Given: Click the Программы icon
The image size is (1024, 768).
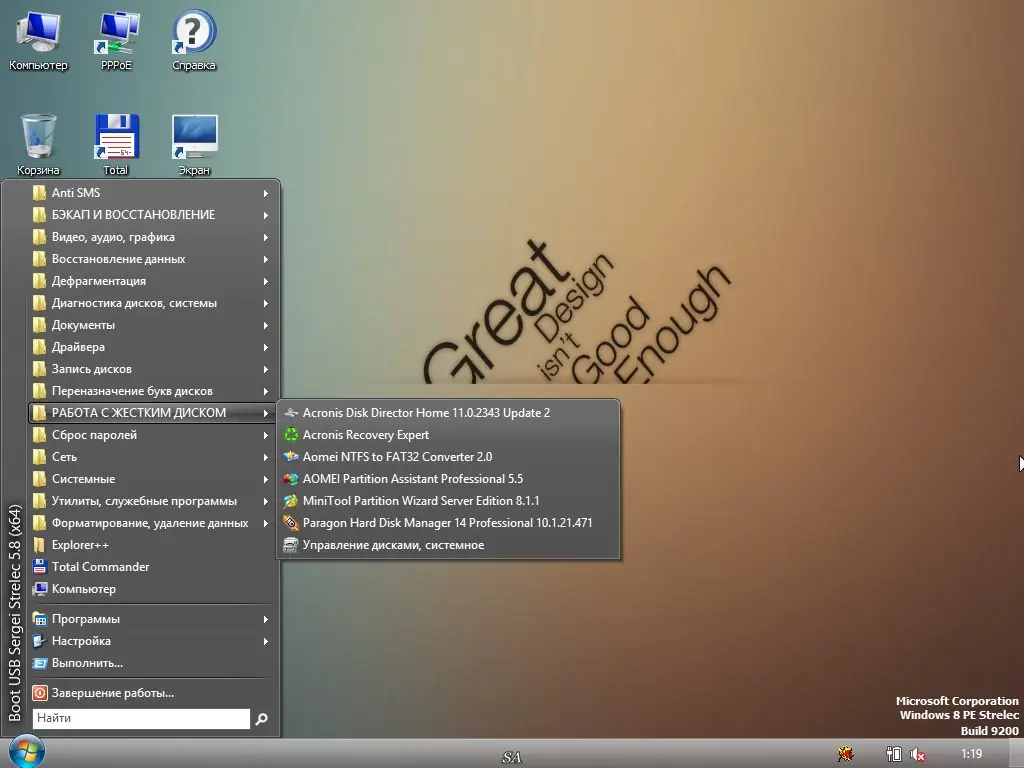Looking at the screenshot, I should [x=39, y=619].
